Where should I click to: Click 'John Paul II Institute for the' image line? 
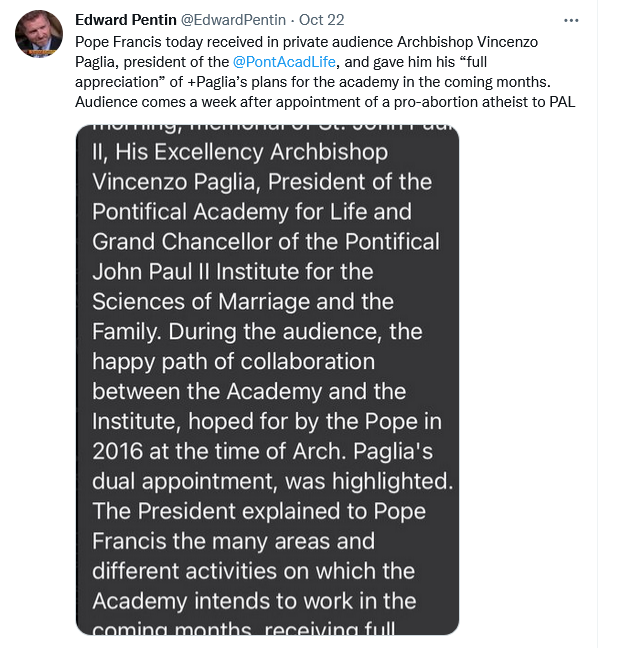tap(232, 272)
